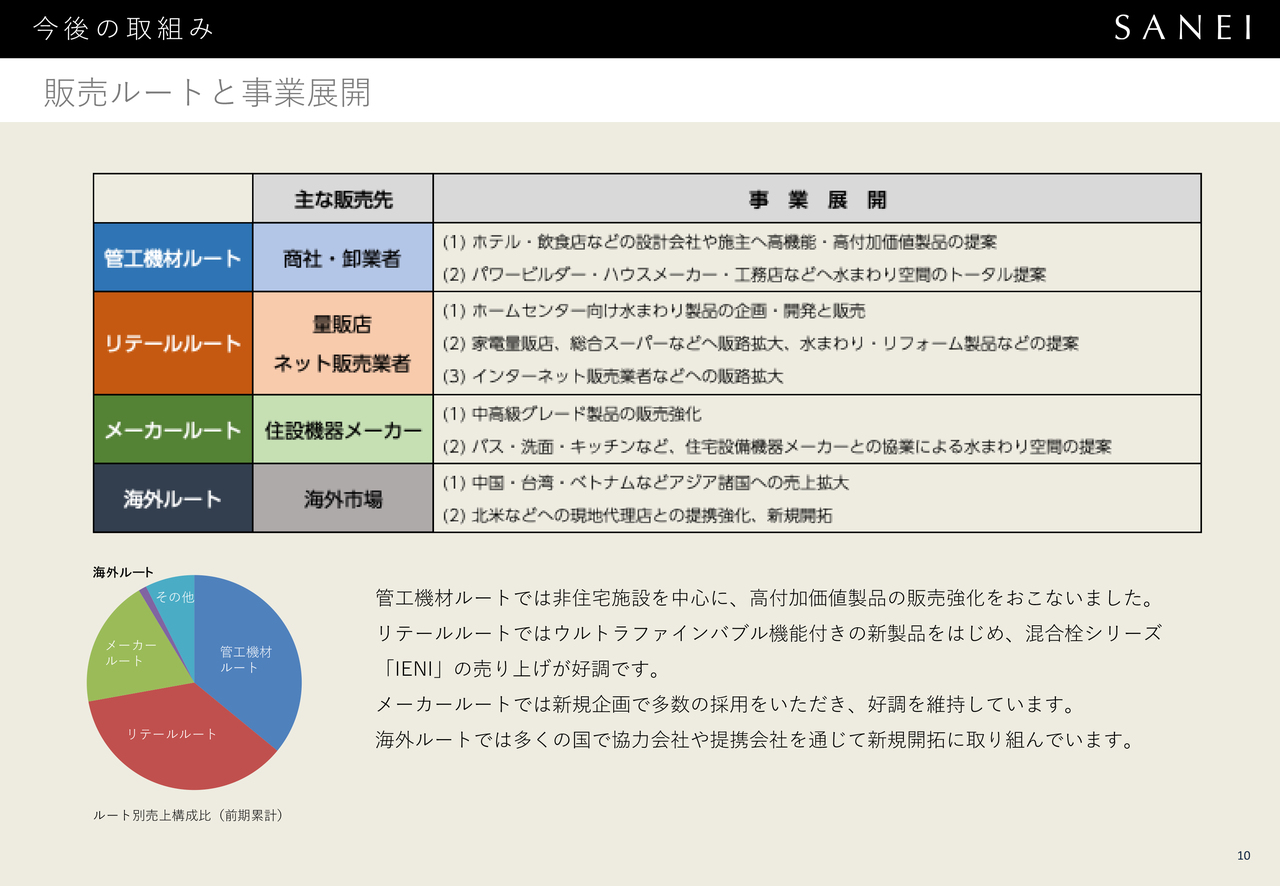This screenshot has height=886, width=1280.
Task: Click the 事業展開 column header
Action: click(816, 199)
